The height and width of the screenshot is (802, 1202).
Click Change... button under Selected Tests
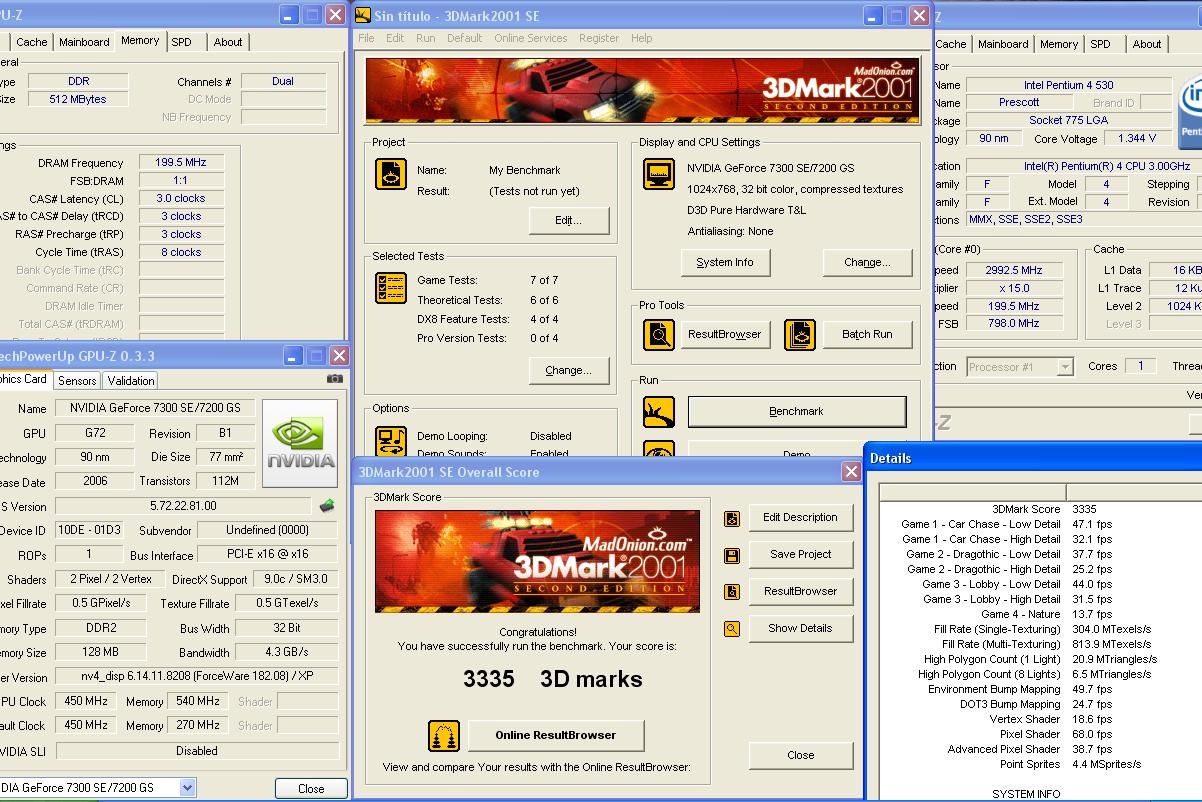click(x=568, y=370)
